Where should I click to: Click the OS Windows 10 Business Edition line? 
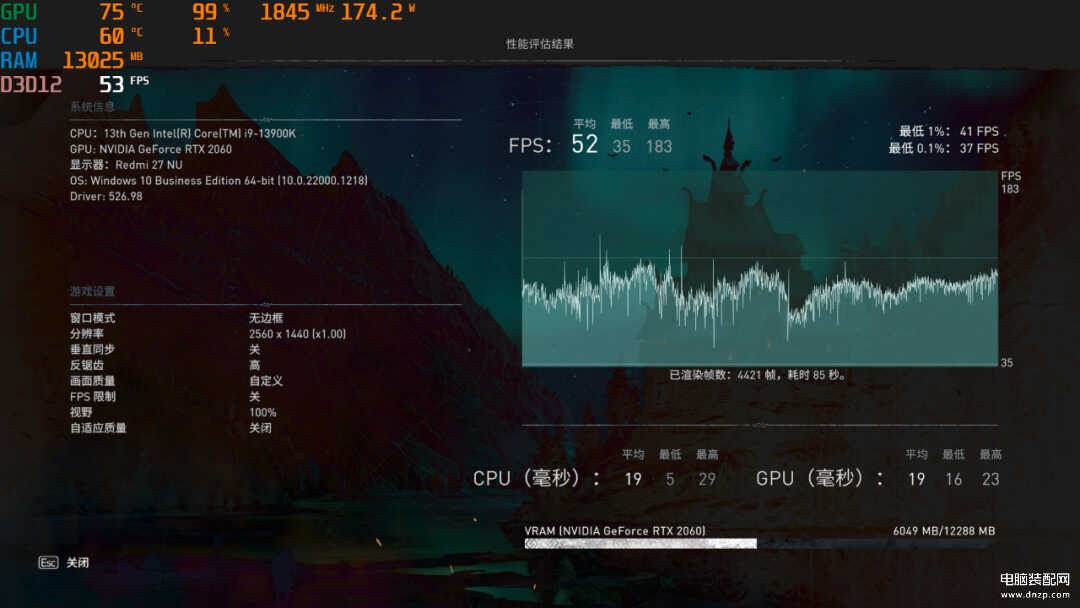218,180
